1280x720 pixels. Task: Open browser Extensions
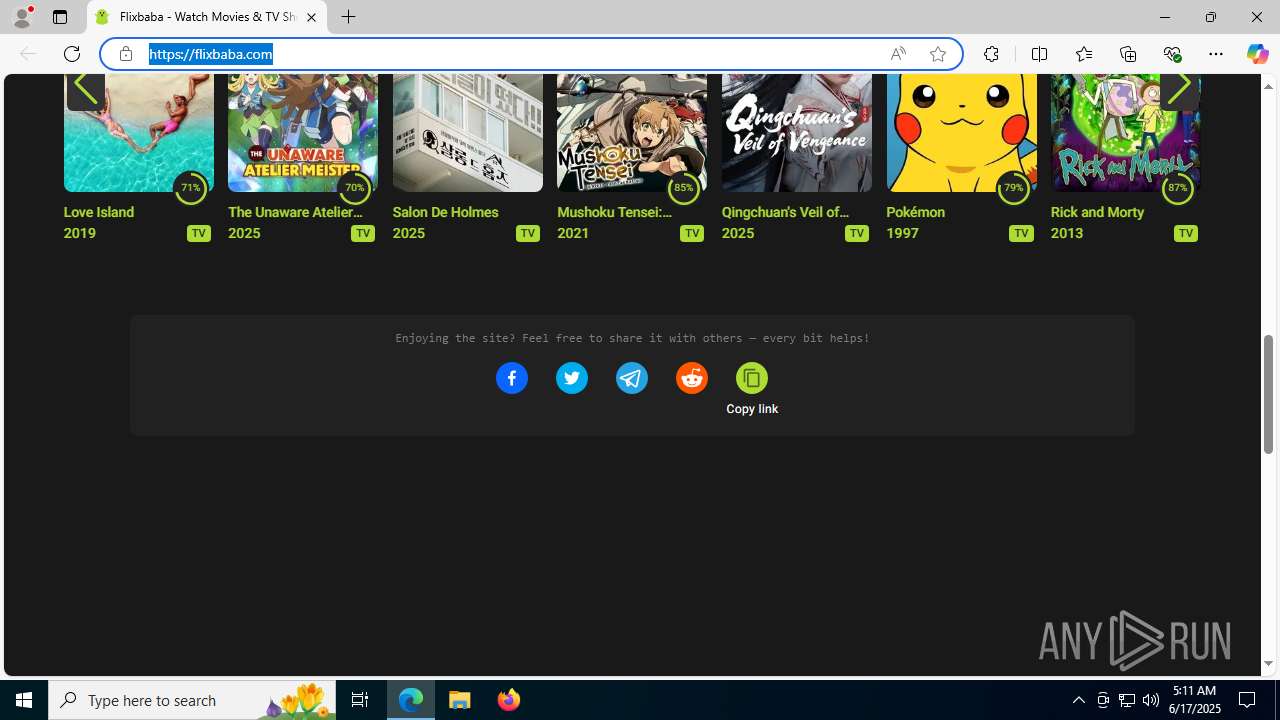tap(991, 54)
